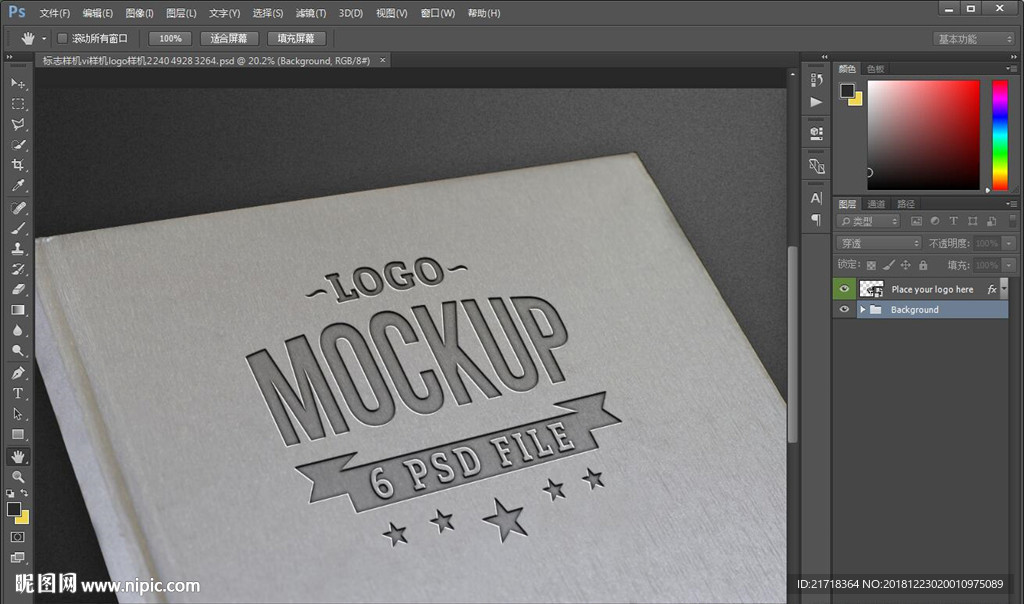
Task: Select the Clone Stamp tool
Action: pos(18,249)
